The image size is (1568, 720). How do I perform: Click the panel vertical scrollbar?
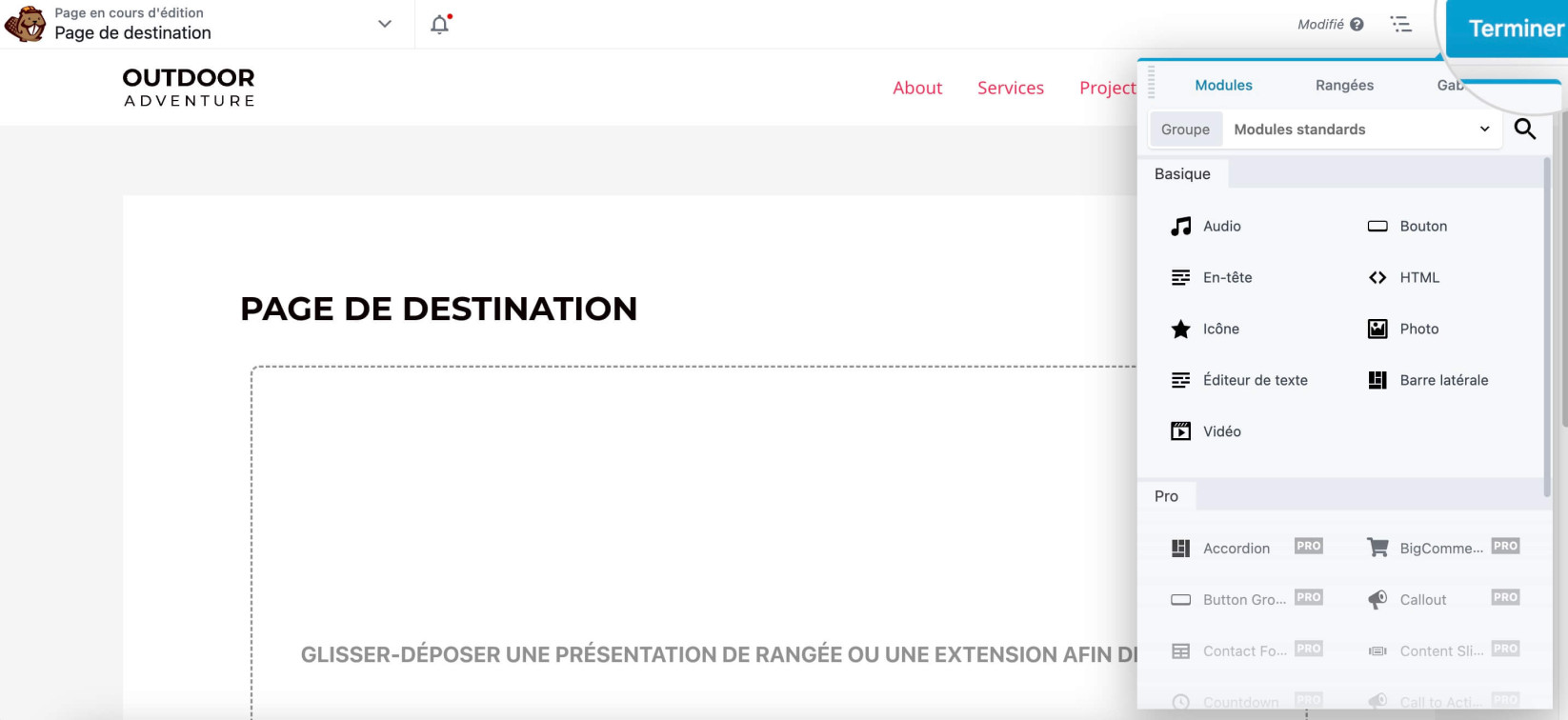pyautogui.click(x=1546, y=327)
